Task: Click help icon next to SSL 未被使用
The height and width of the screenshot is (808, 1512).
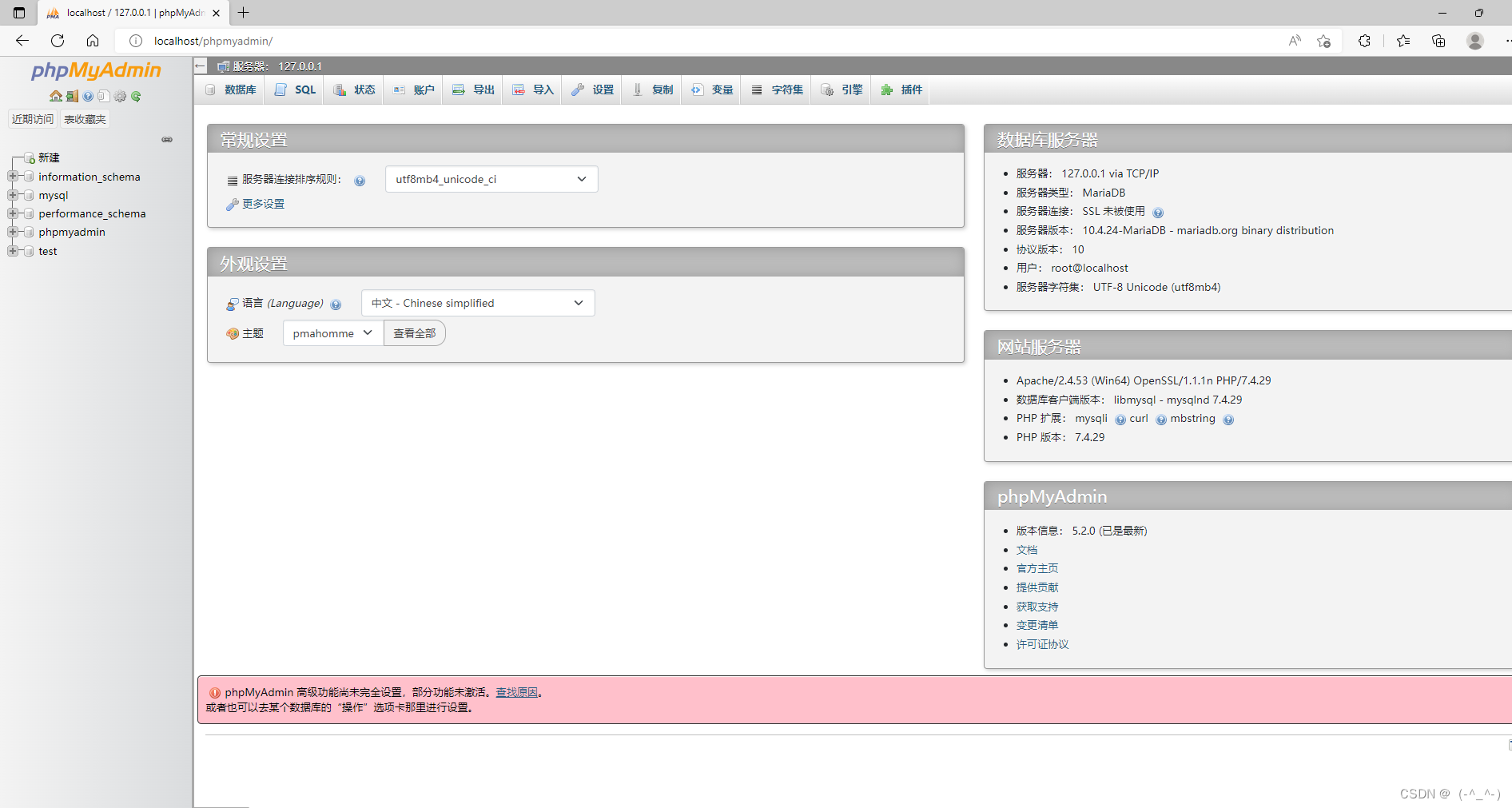Action: [1158, 213]
